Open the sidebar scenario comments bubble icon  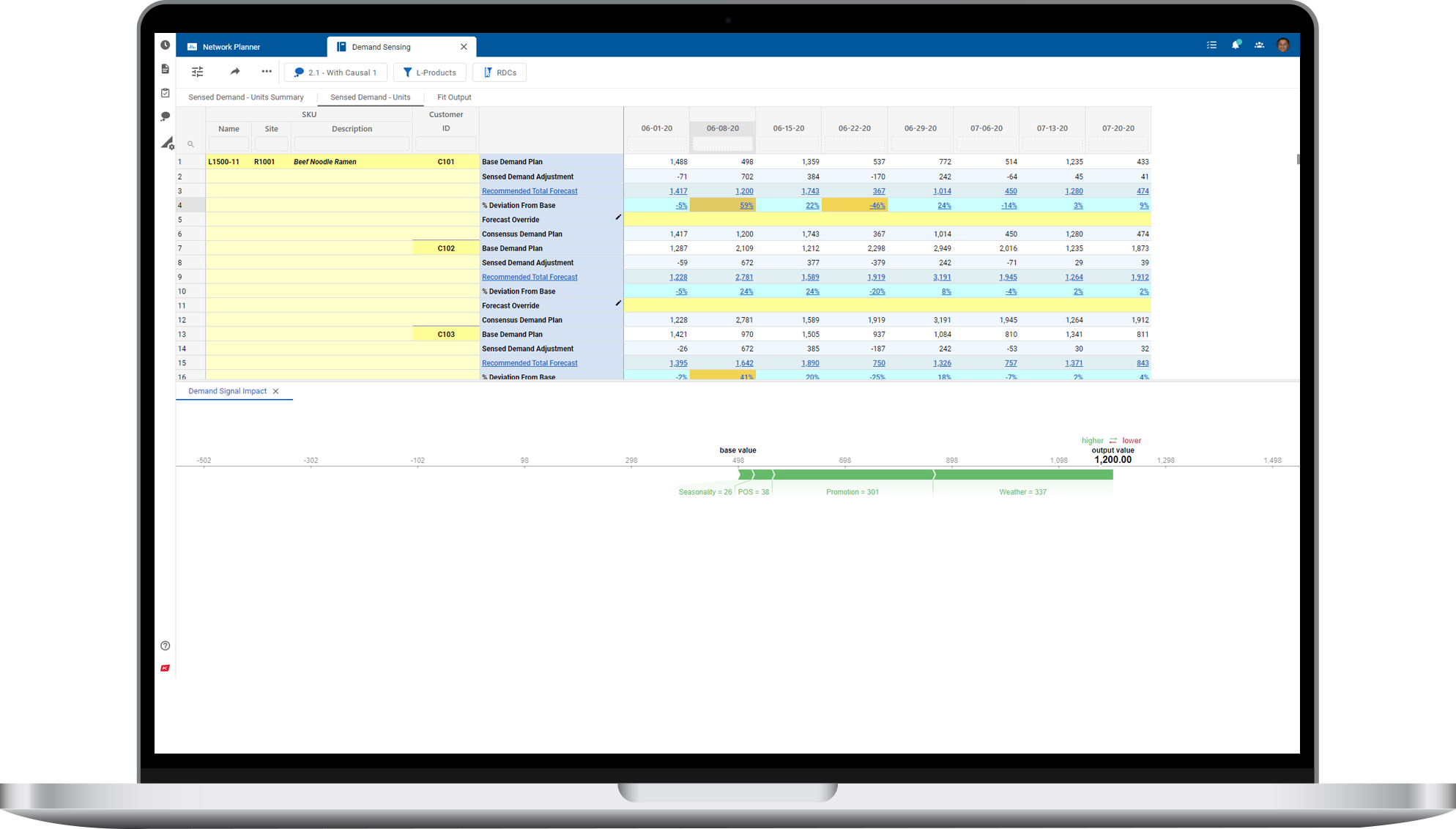pyautogui.click(x=166, y=116)
